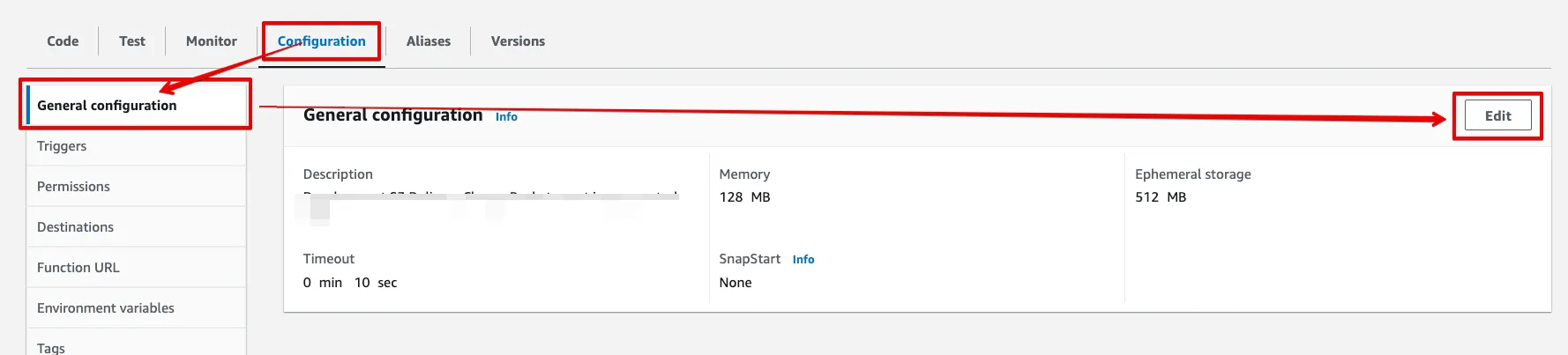
Task: Switch to the Test tab
Action: pyautogui.click(x=132, y=41)
